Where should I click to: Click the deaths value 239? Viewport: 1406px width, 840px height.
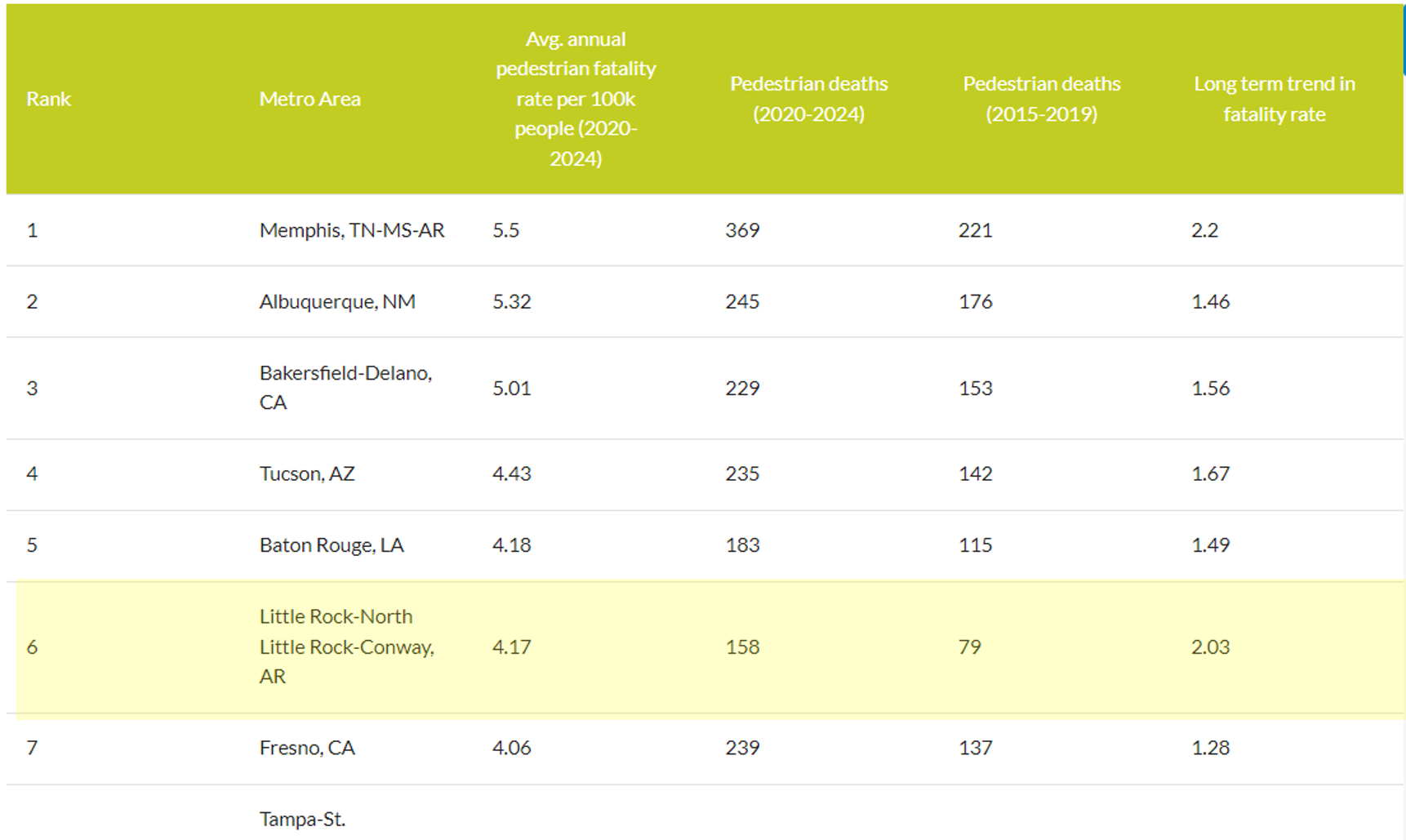tap(742, 748)
